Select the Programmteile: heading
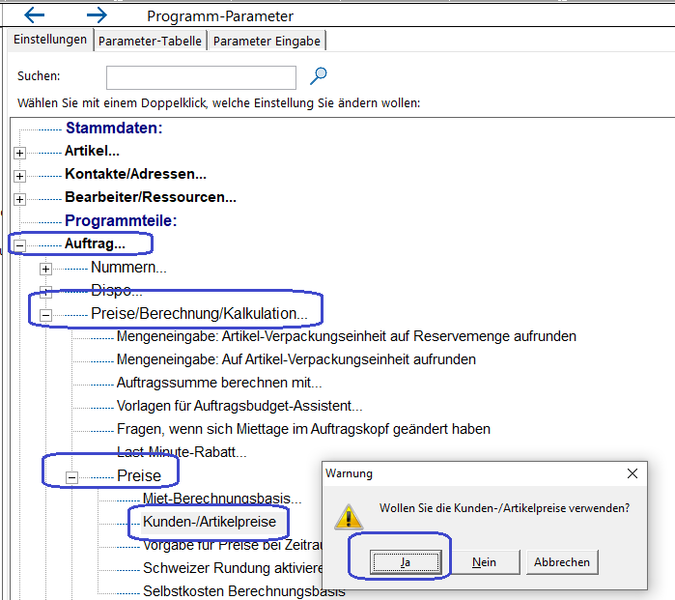Viewport: 675px width, 600px height. tap(121, 221)
